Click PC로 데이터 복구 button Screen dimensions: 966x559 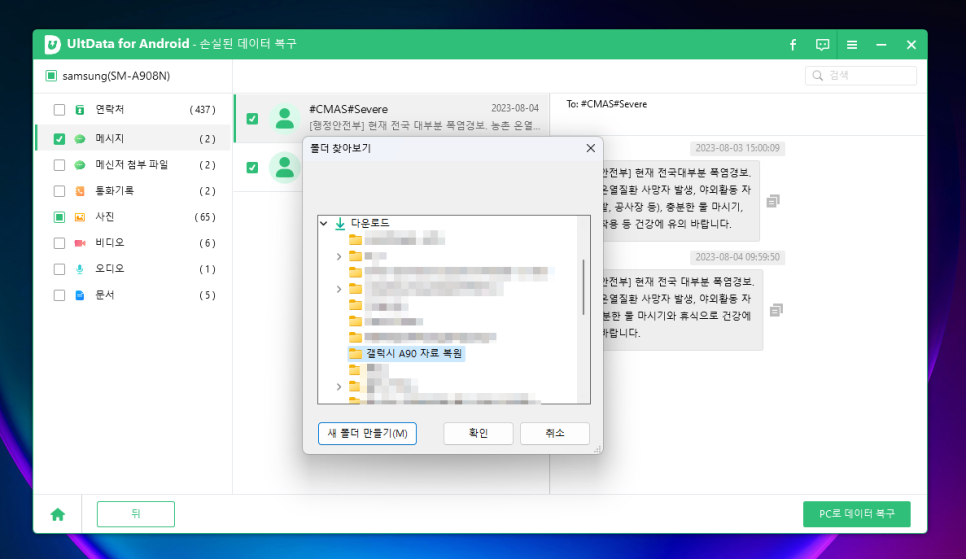[x=856, y=514]
